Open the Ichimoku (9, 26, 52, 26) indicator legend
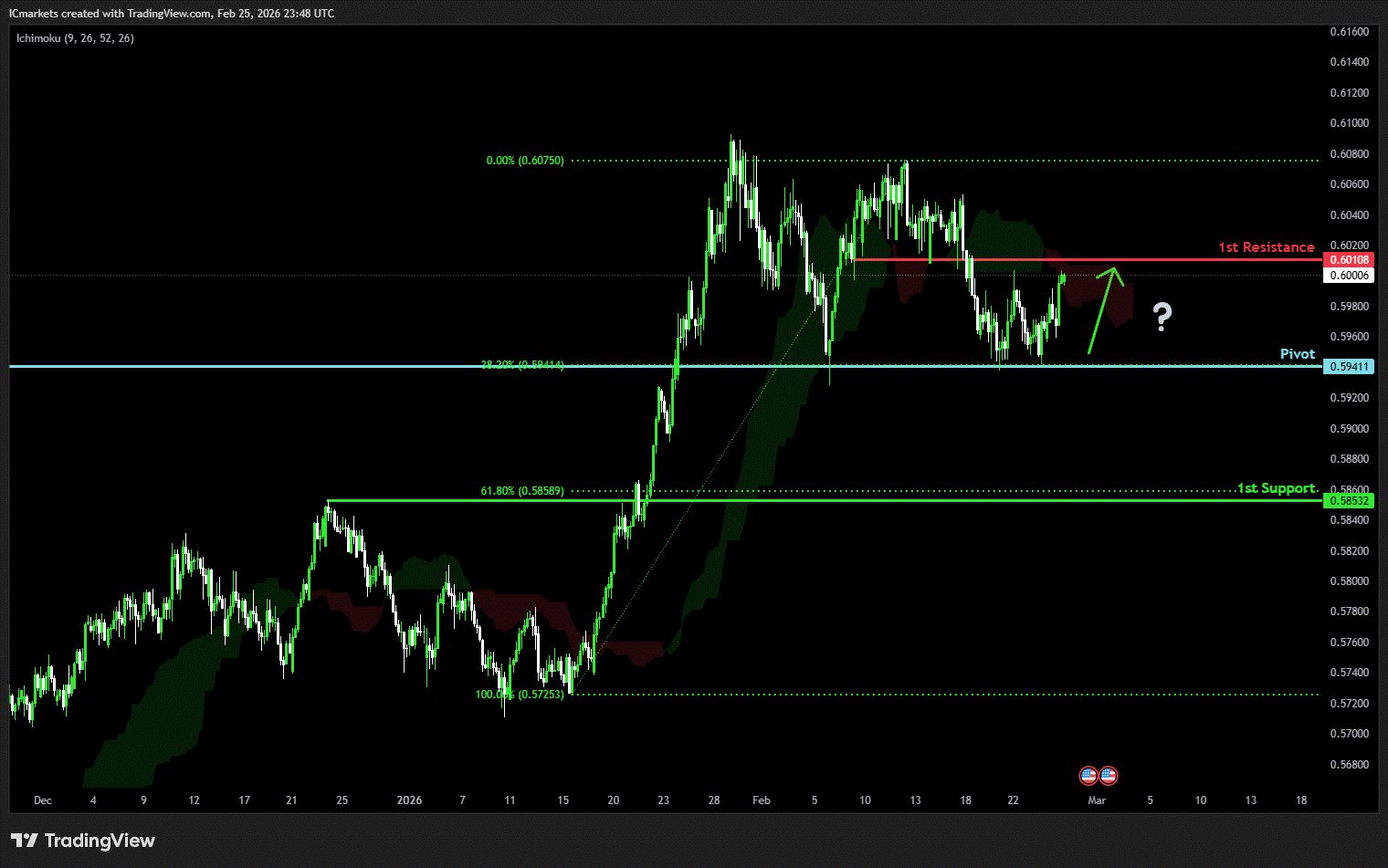 pos(75,38)
